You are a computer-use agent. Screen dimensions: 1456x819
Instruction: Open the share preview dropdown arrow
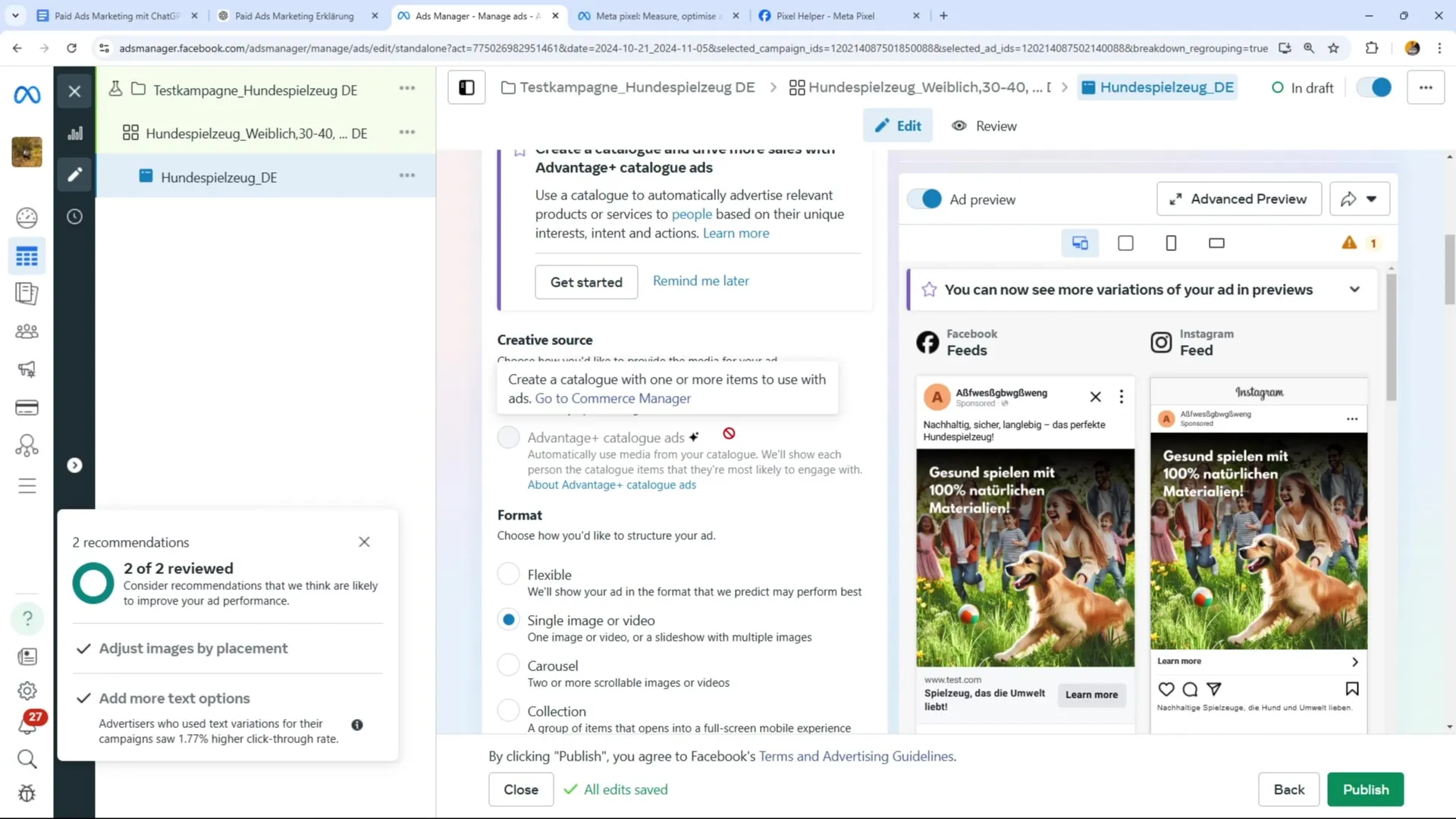[x=1371, y=199]
